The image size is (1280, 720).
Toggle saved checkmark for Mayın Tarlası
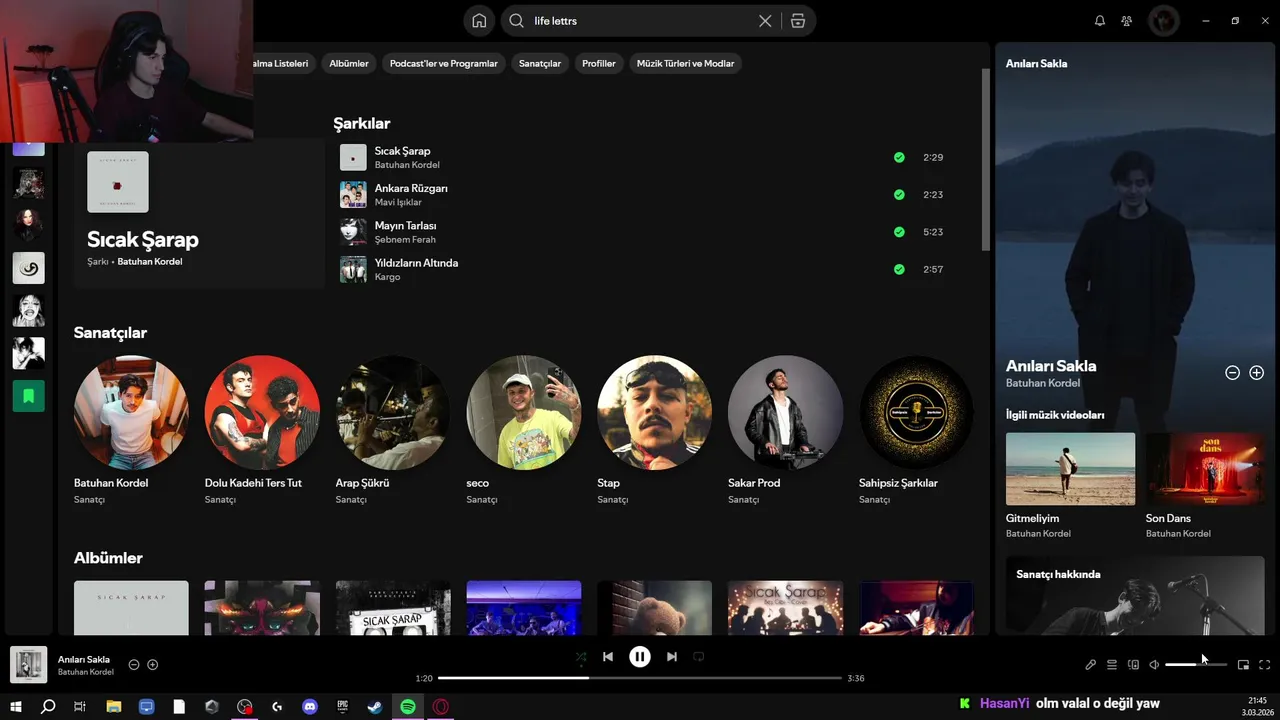tap(899, 232)
